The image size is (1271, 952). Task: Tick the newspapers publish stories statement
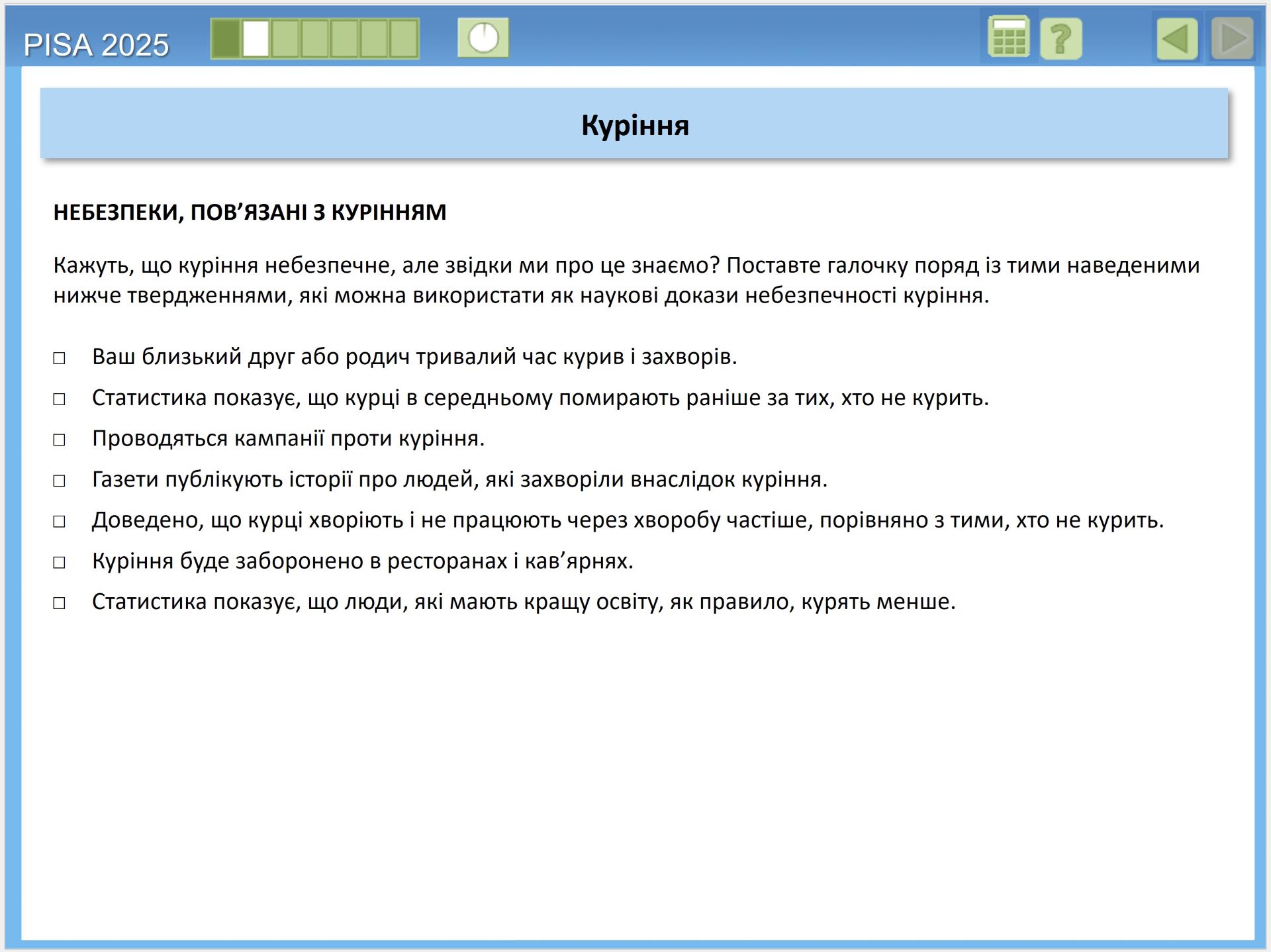[60, 481]
